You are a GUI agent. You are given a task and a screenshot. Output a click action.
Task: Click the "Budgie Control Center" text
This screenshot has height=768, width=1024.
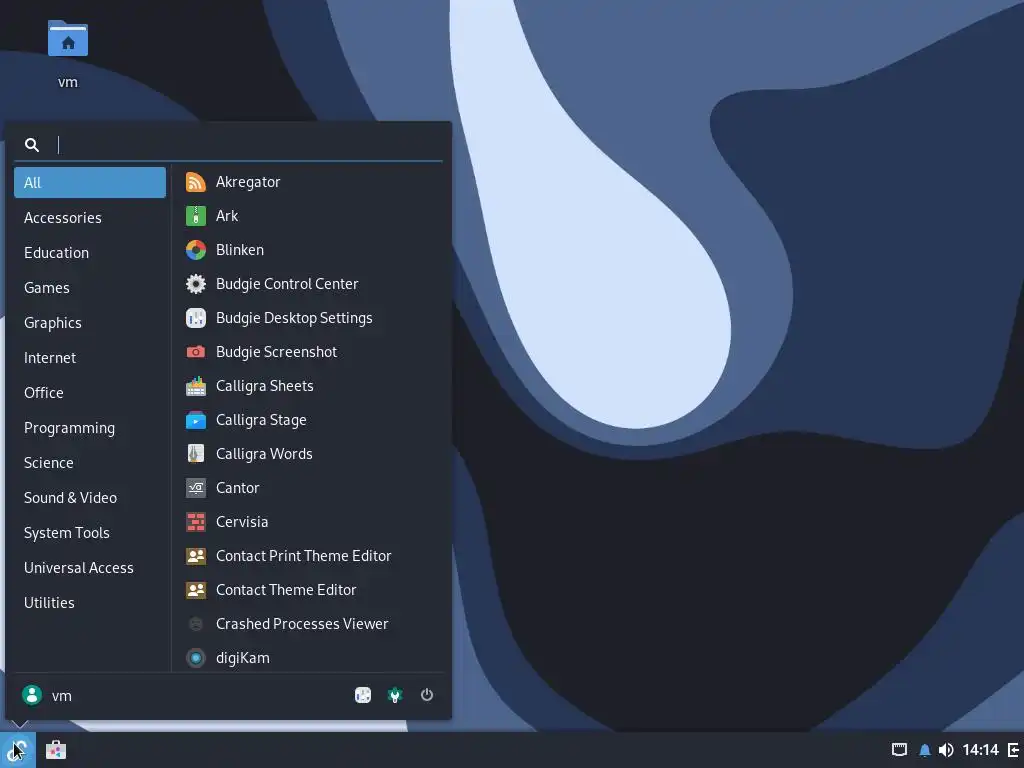point(287,284)
